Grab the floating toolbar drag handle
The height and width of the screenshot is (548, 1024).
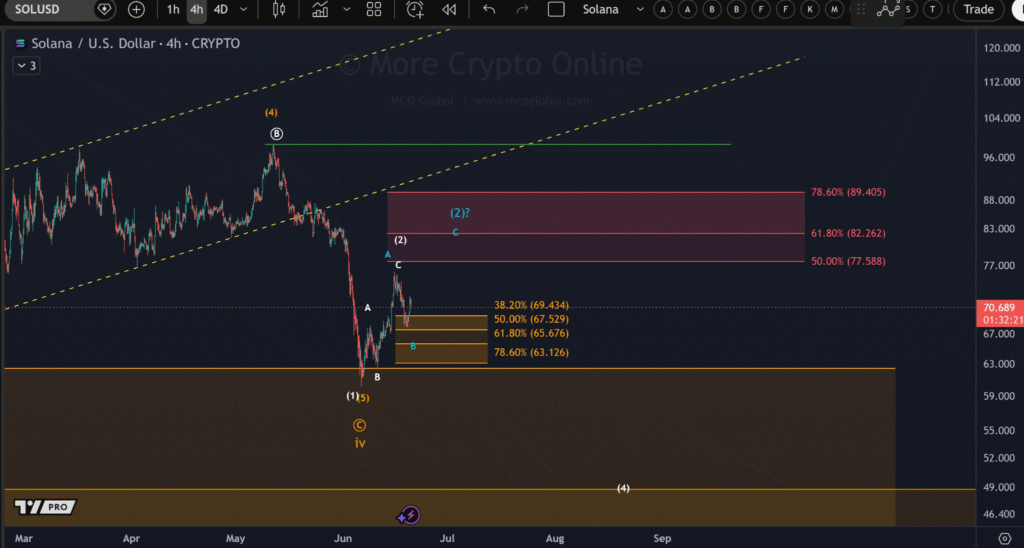point(861,10)
